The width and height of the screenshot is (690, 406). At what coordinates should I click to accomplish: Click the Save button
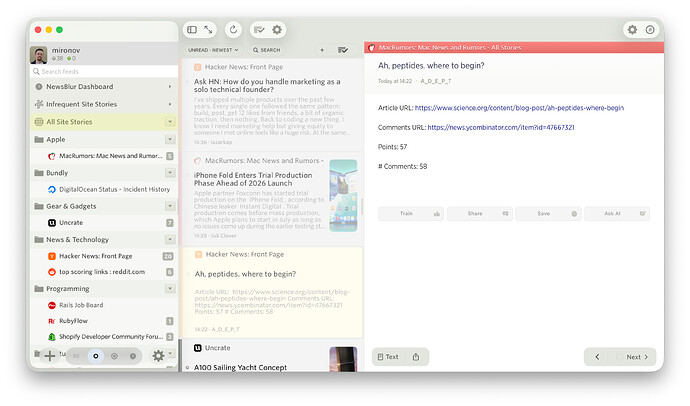tap(548, 214)
